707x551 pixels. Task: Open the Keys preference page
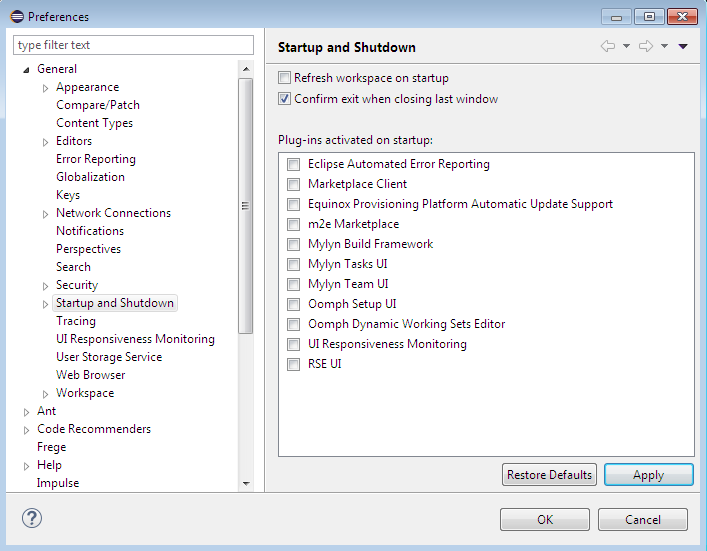coord(68,195)
